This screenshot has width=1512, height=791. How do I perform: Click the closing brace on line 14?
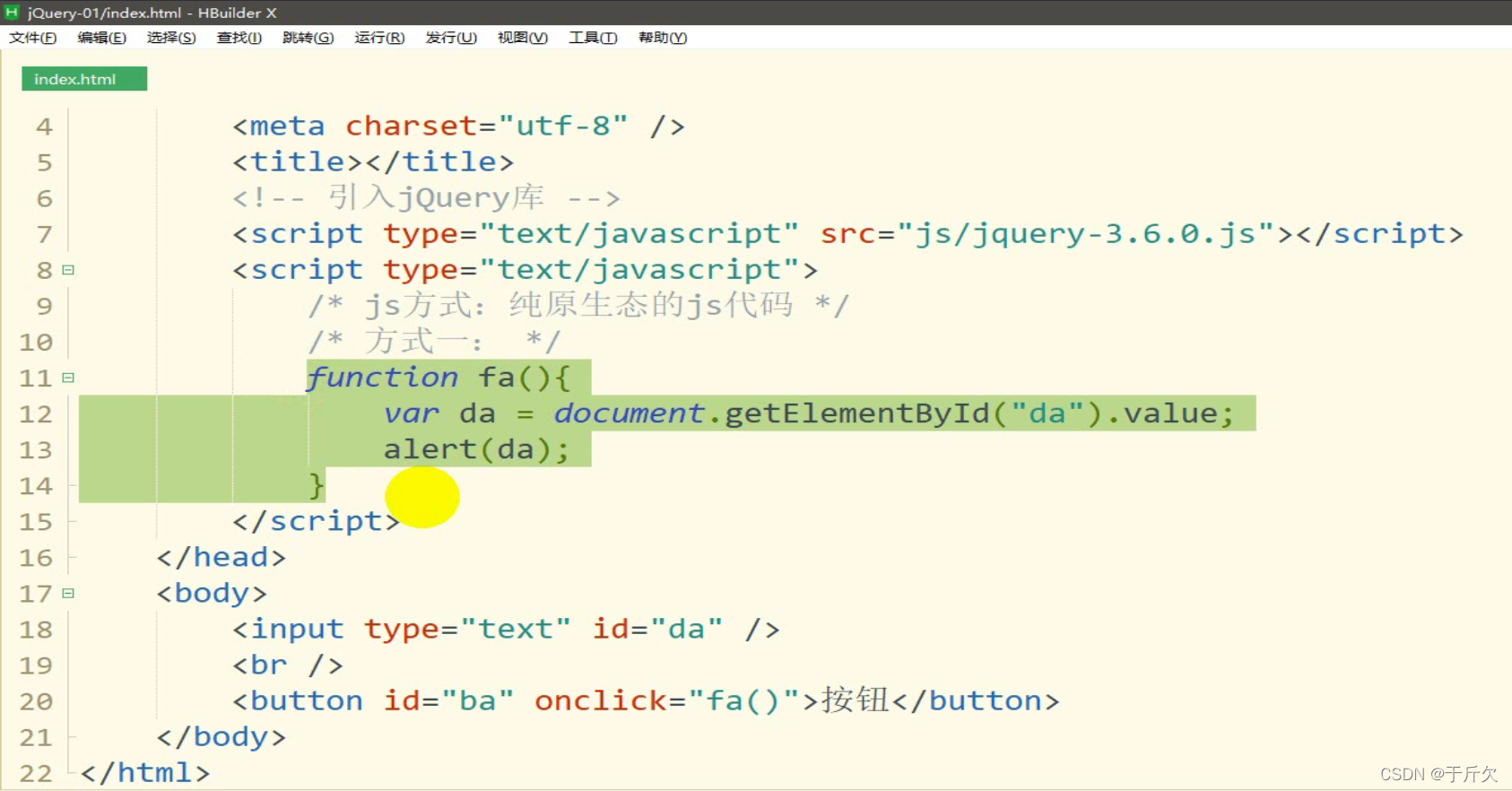pos(316,485)
